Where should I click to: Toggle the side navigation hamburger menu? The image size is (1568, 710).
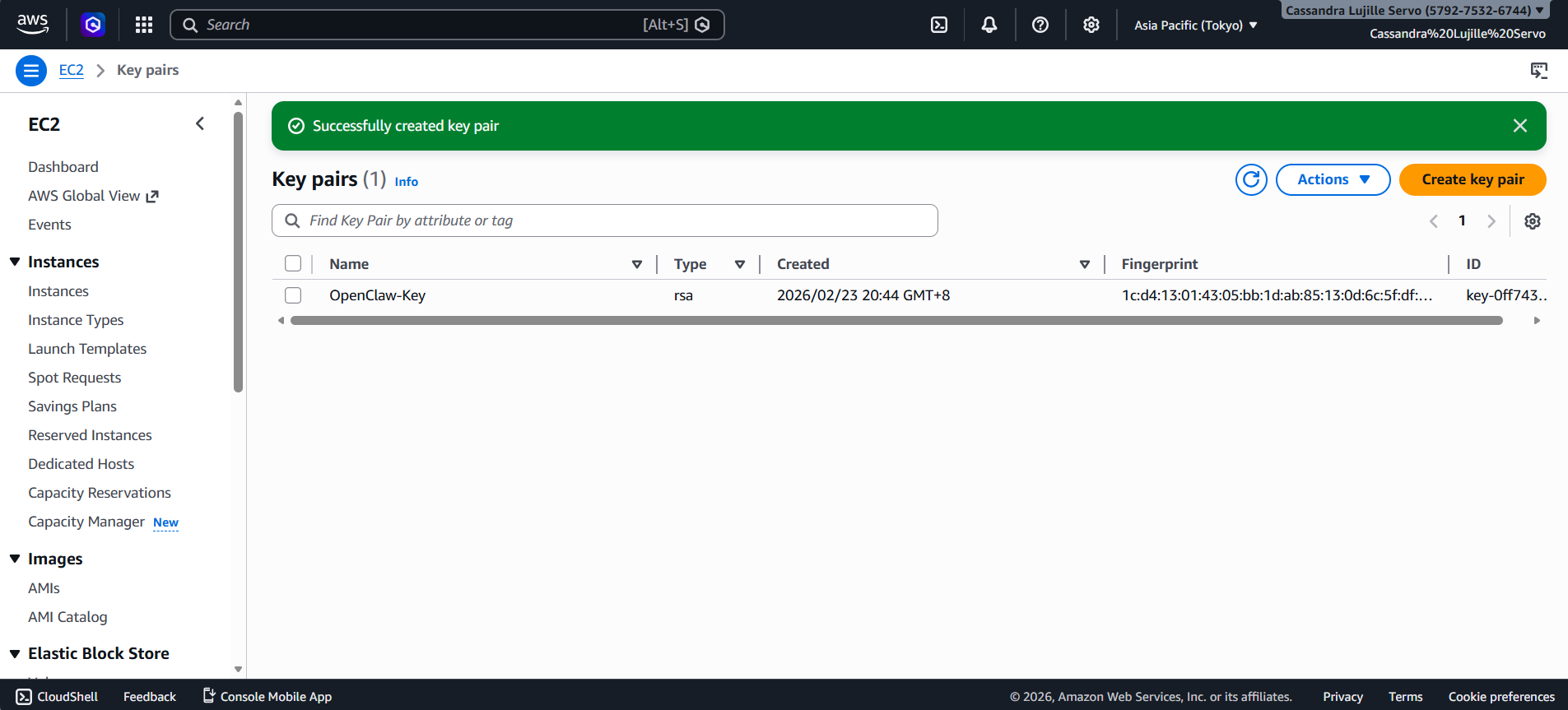click(x=31, y=71)
